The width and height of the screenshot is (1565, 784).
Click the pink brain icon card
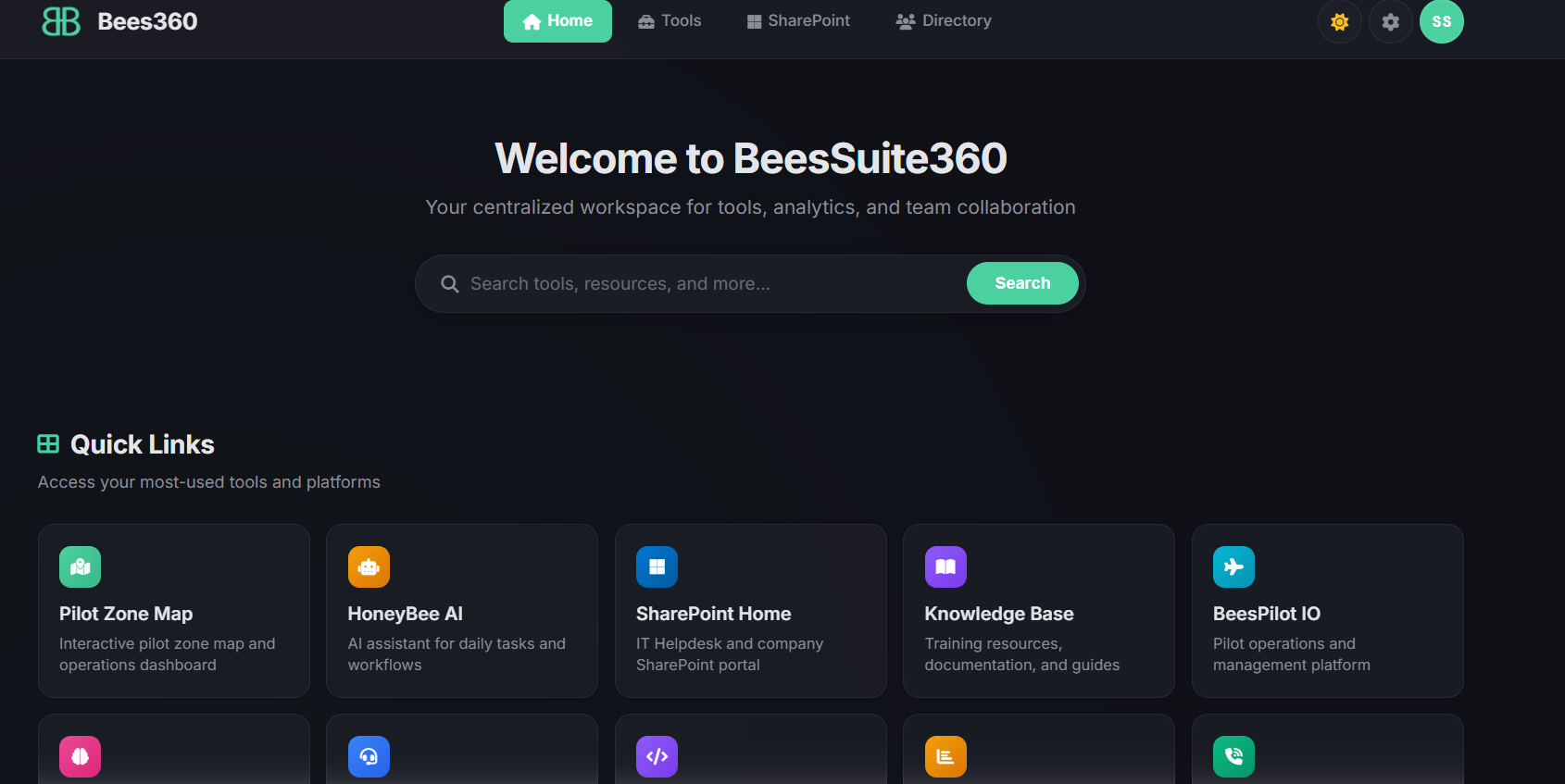tap(81, 756)
